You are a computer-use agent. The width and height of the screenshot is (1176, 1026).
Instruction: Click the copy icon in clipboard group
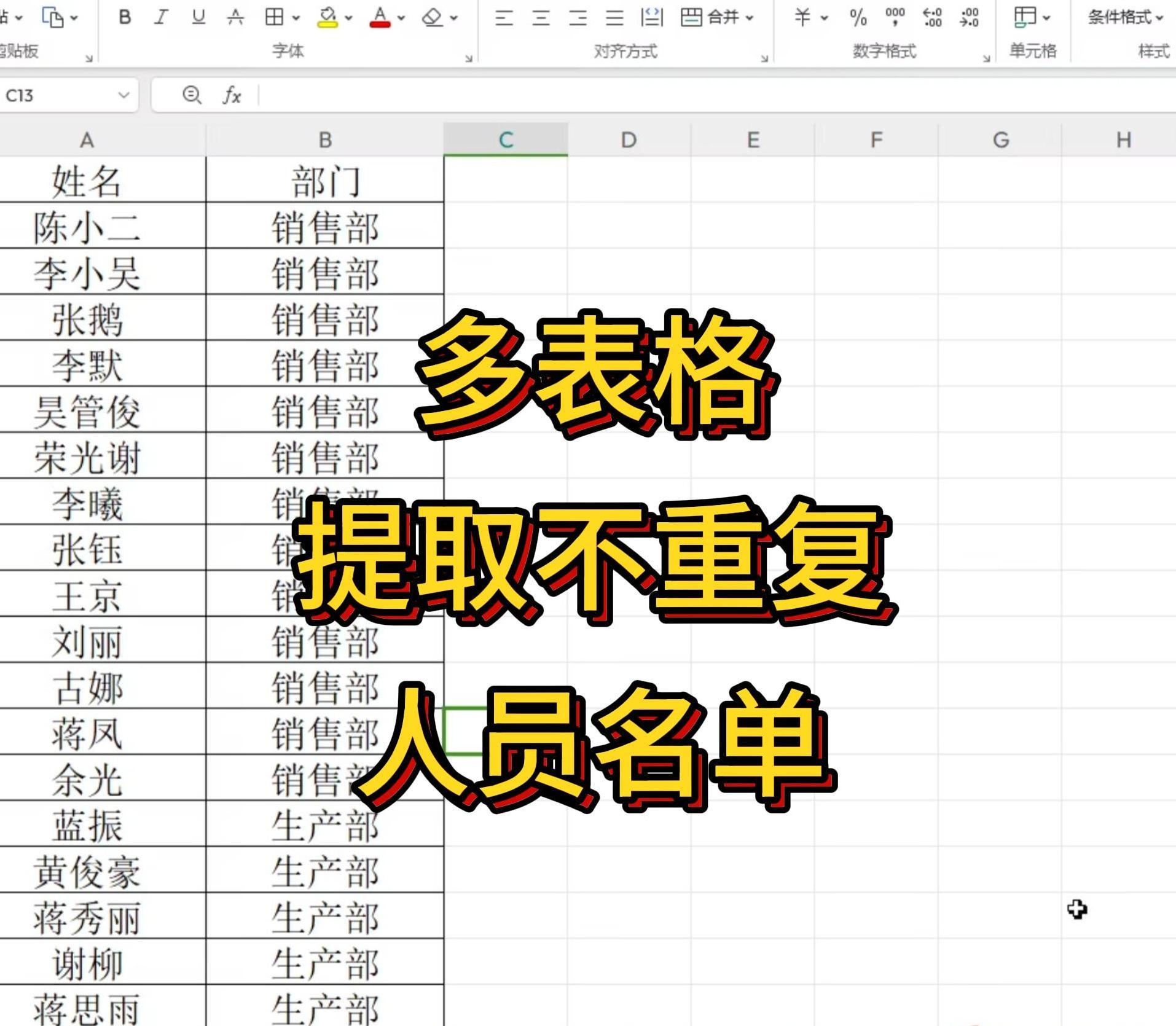pos(53,17)
